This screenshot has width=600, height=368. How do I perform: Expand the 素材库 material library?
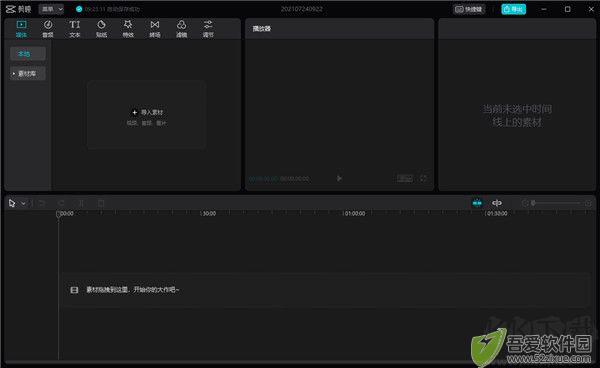pyautogui.click(x=28, y=73)
